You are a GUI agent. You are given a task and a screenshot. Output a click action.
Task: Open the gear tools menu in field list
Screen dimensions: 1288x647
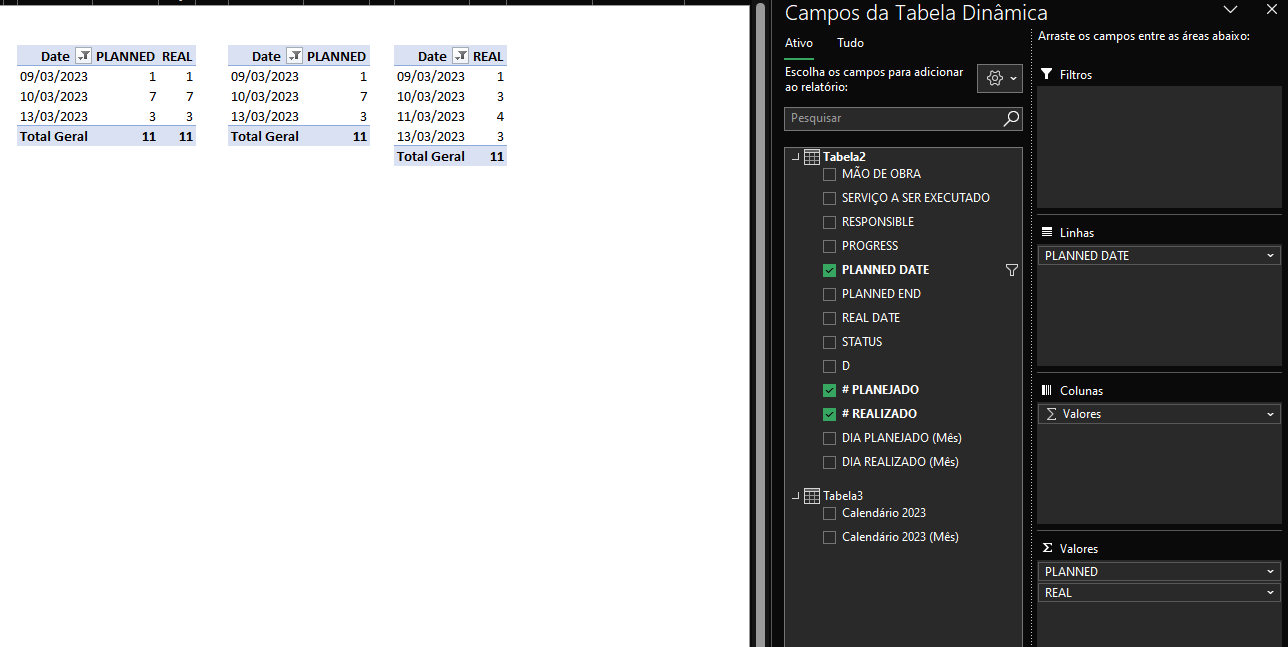[1000, 78]
